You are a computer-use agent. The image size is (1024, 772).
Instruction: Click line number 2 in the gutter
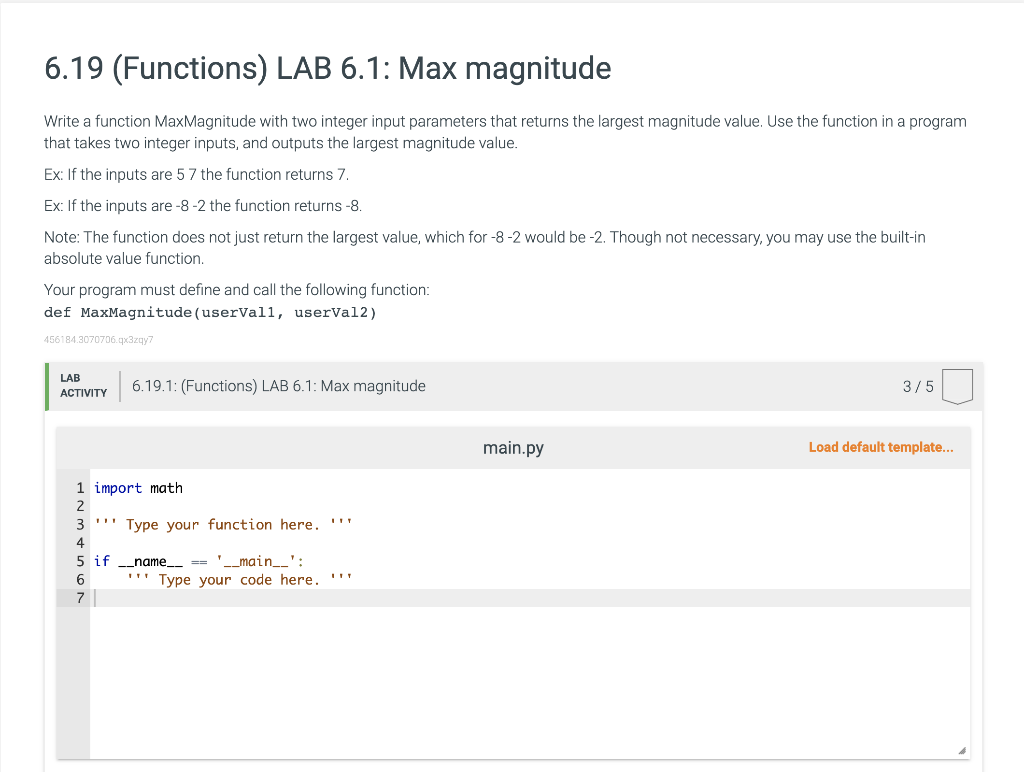[80, 506]
